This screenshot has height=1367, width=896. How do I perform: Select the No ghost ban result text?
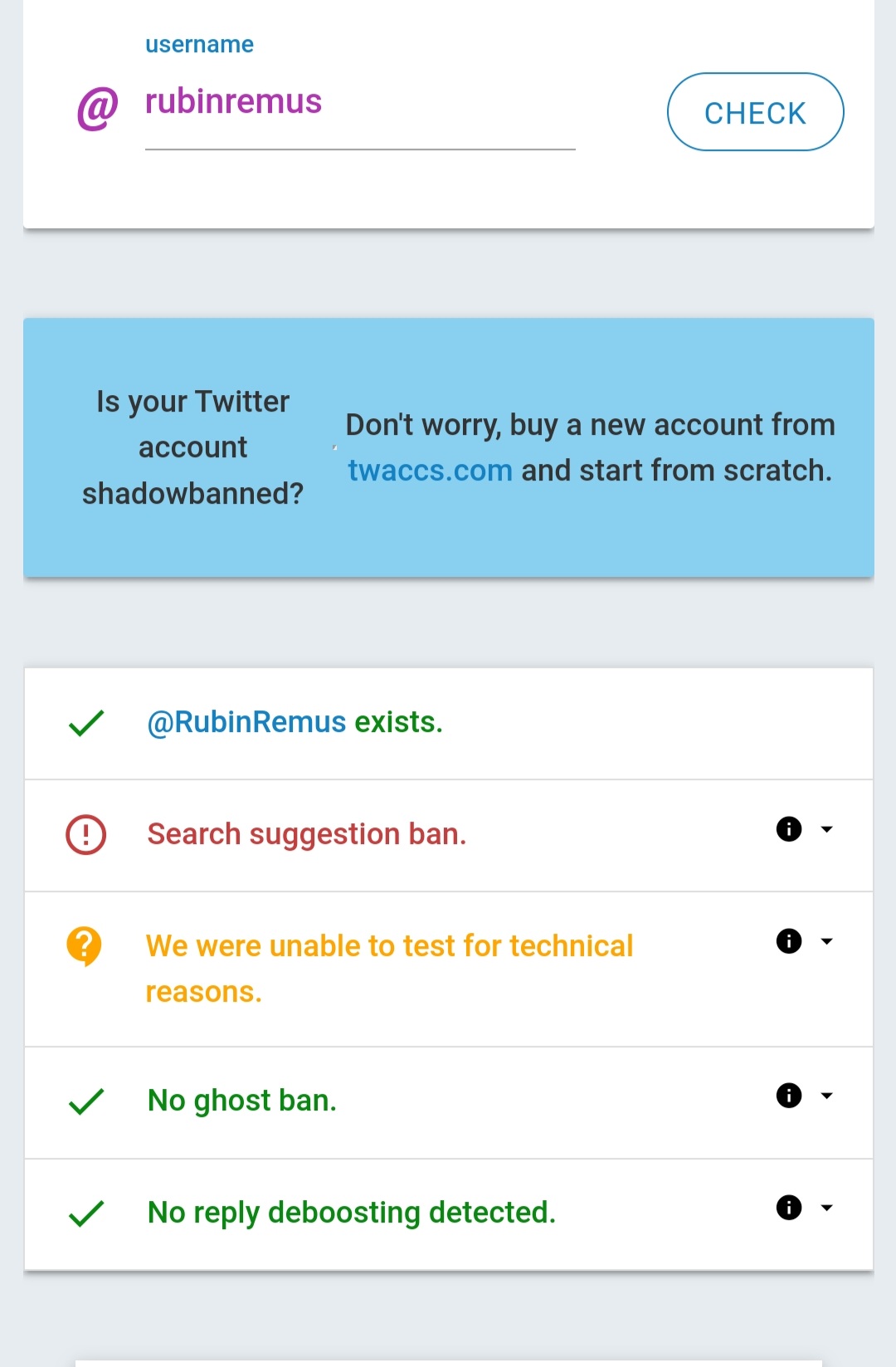coord(242,1101)
